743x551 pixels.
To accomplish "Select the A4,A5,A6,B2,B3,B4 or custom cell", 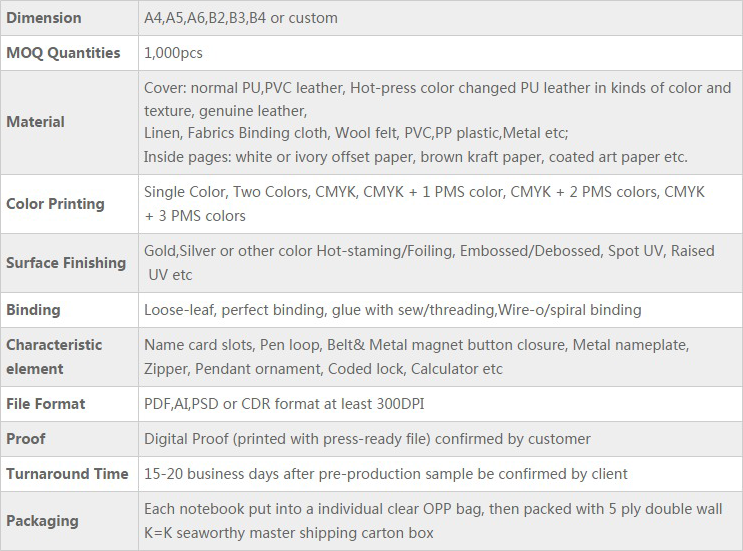I will (241, 18).
